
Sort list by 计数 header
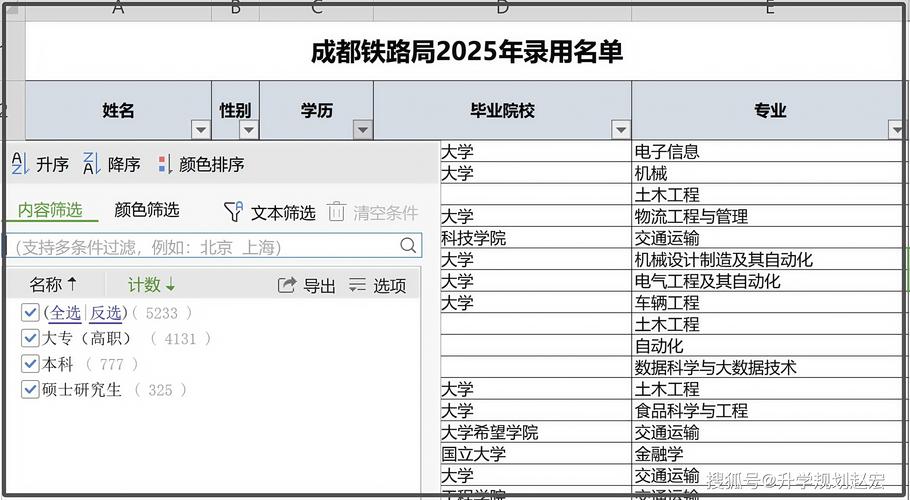pos(151,284)
